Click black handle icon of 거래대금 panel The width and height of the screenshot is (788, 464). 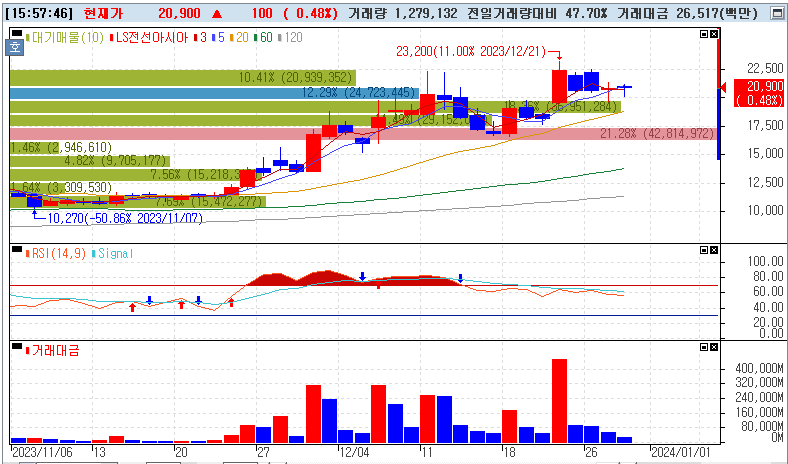tap(17, 346)
